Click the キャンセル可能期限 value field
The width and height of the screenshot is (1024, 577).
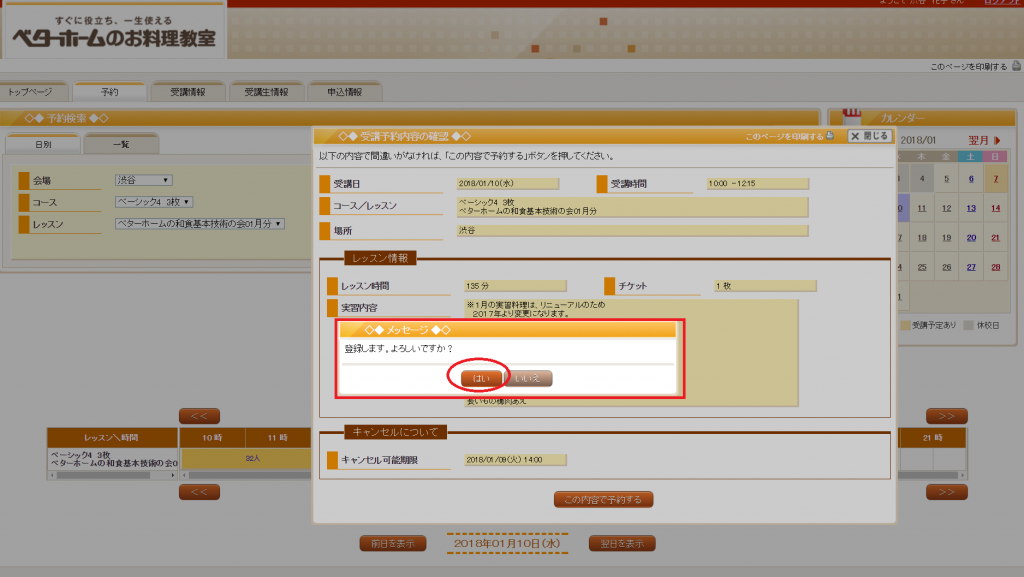515,460
